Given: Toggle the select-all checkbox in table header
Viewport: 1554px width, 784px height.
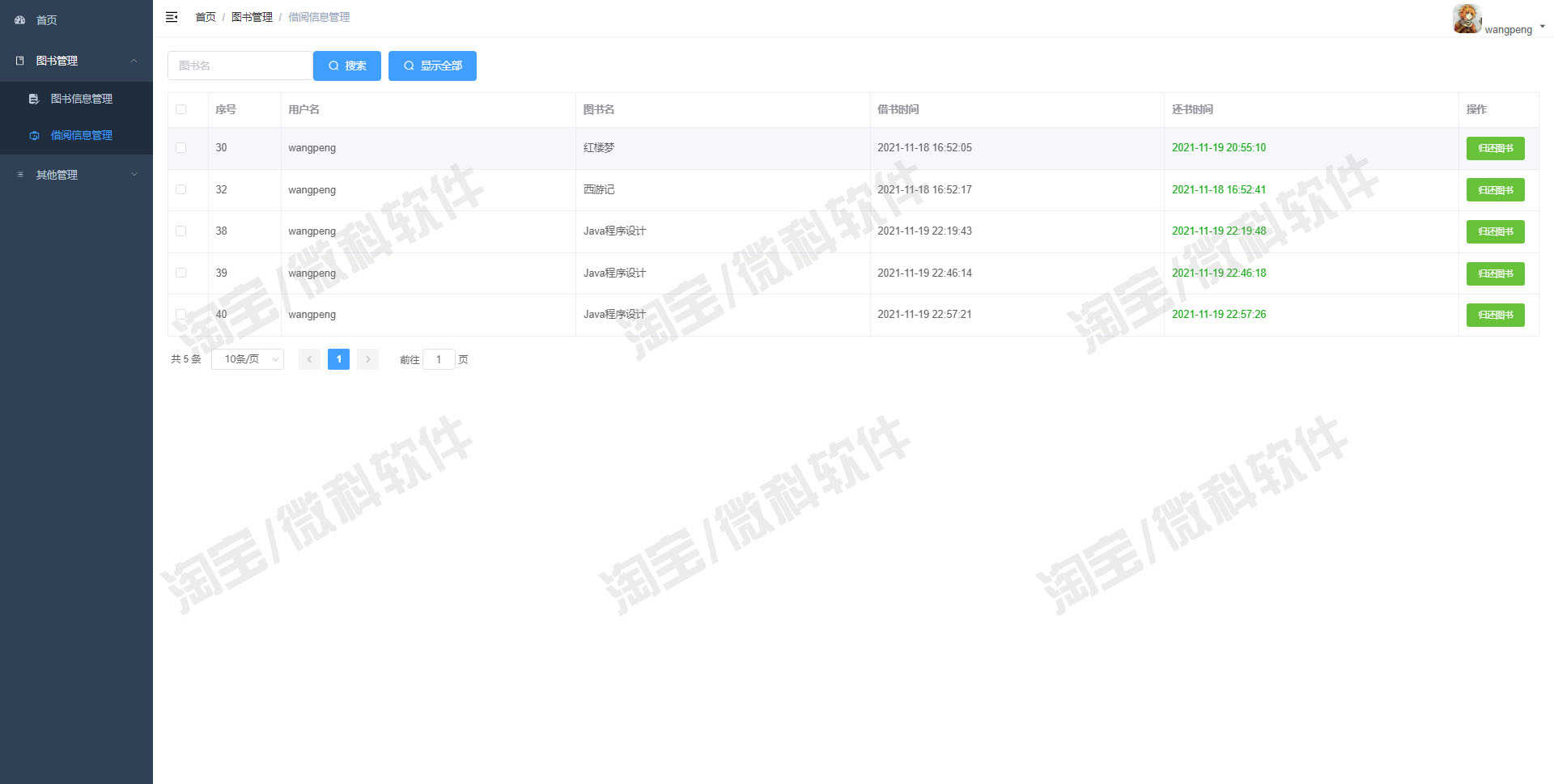Looking at the screenshot, I should (x=181, y=109).
